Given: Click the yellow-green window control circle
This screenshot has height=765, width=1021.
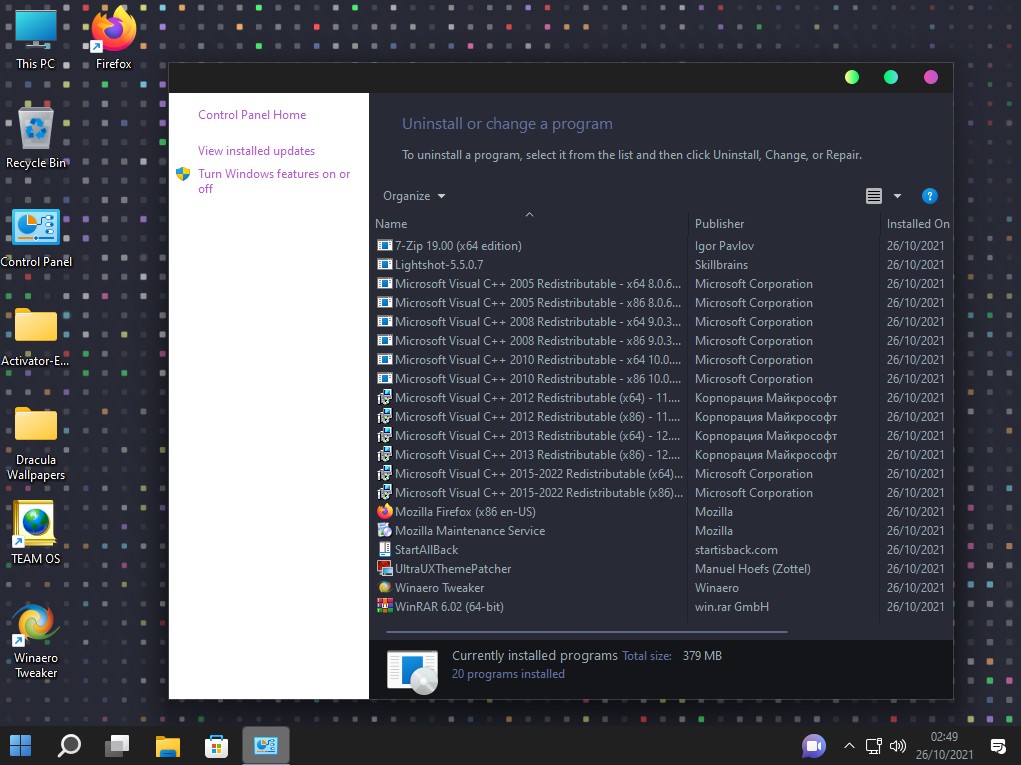Looking at the screenshot, I should point(852,77).
